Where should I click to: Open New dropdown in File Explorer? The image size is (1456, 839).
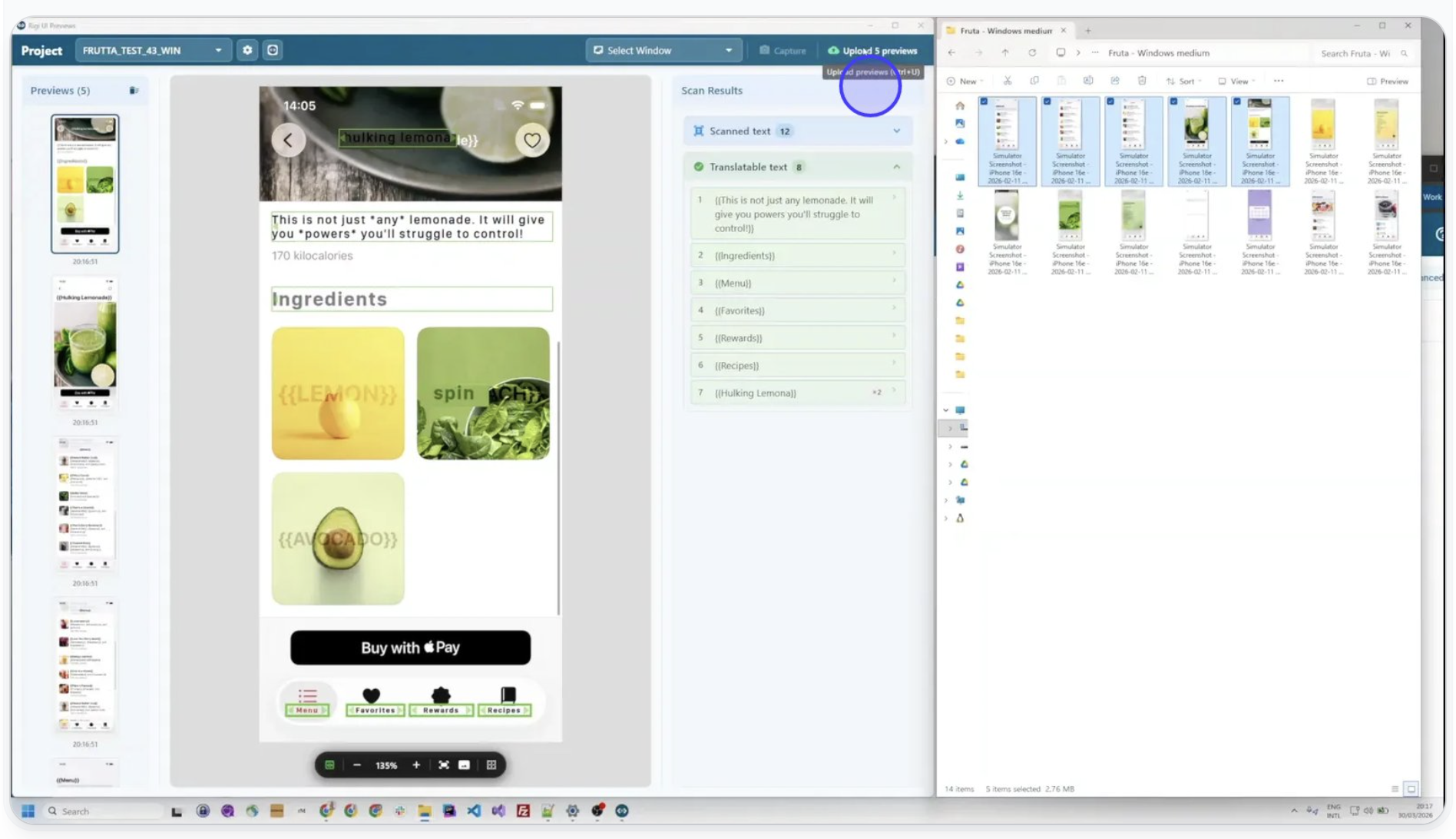point(965,81)
